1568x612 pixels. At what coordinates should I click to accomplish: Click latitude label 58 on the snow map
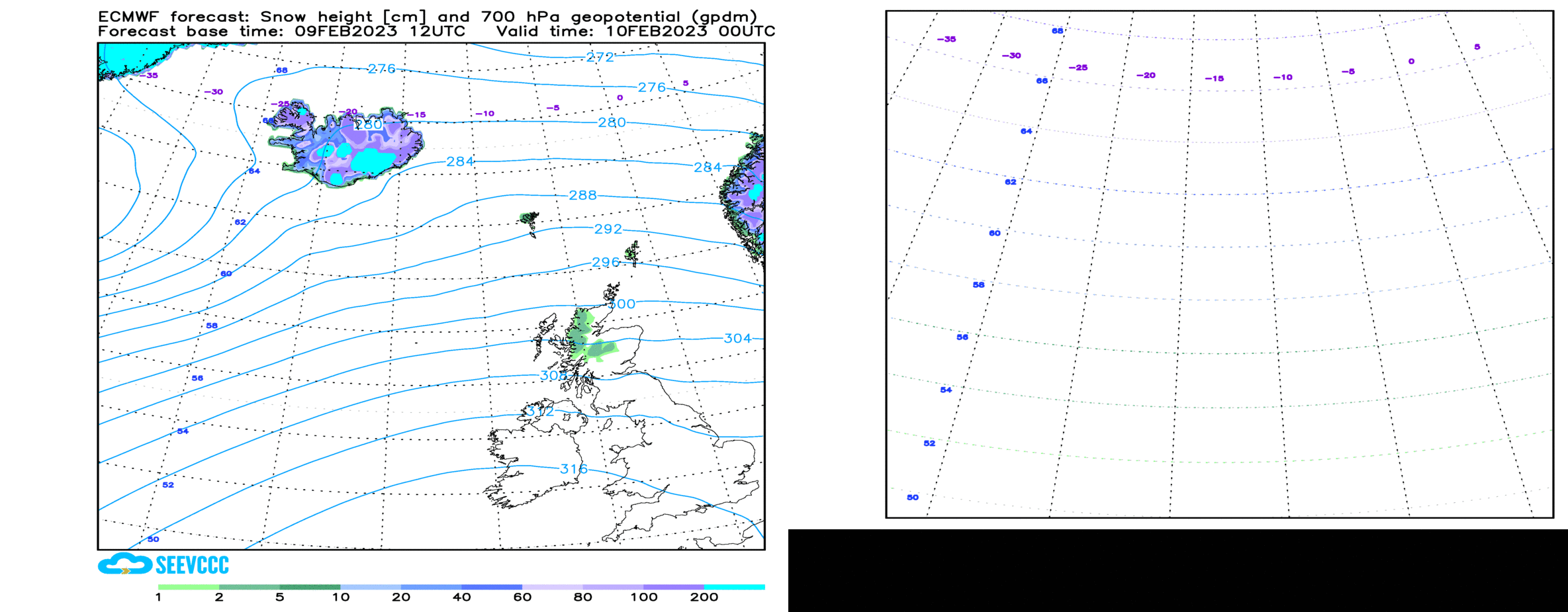click(x=212, y=326)
